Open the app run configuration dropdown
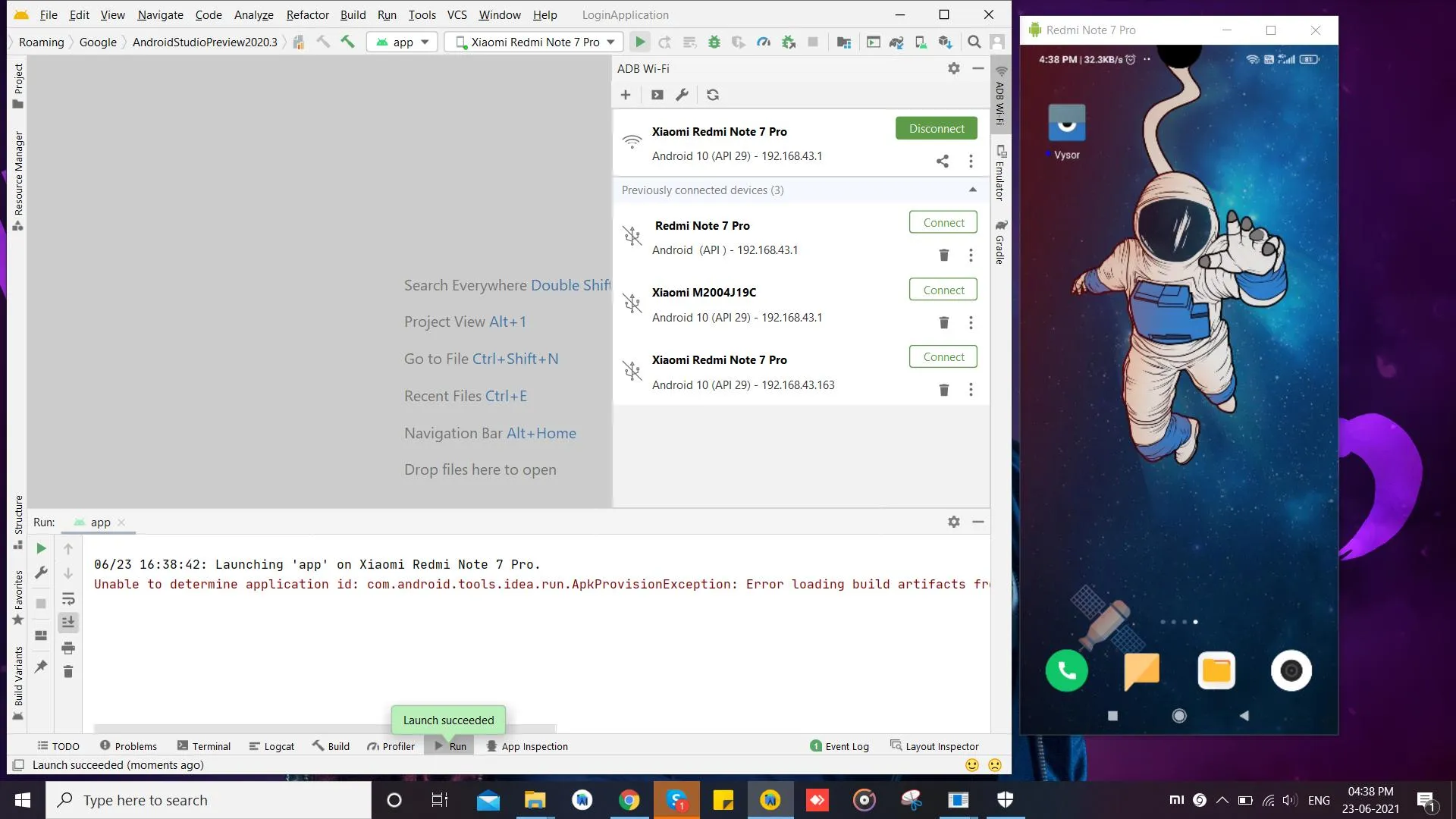The height and width of the screenshot is (819, 1456). point(403,42)
